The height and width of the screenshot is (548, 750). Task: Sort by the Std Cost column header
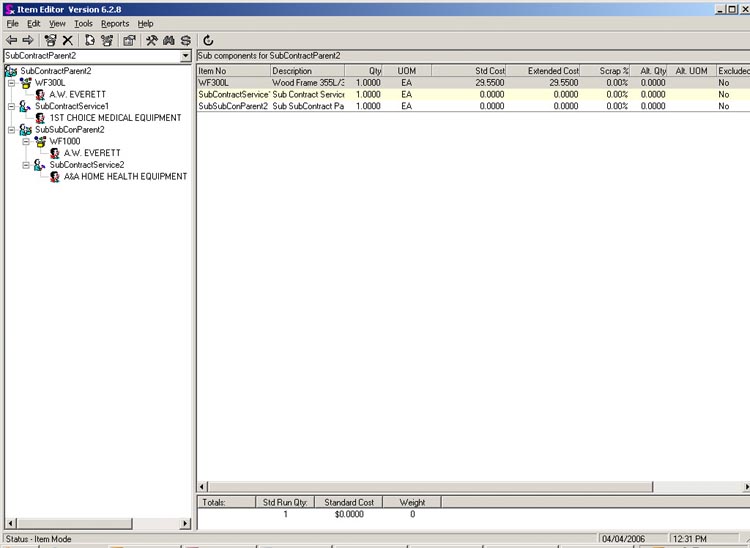[x=474, y=71]
